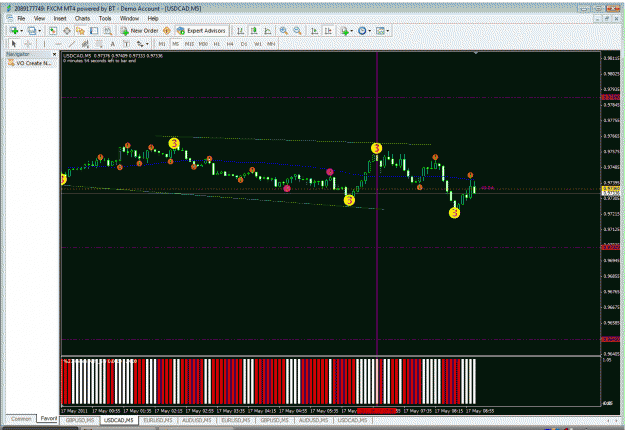Select VO Create N... item in Navigator

tap(31, 63)
